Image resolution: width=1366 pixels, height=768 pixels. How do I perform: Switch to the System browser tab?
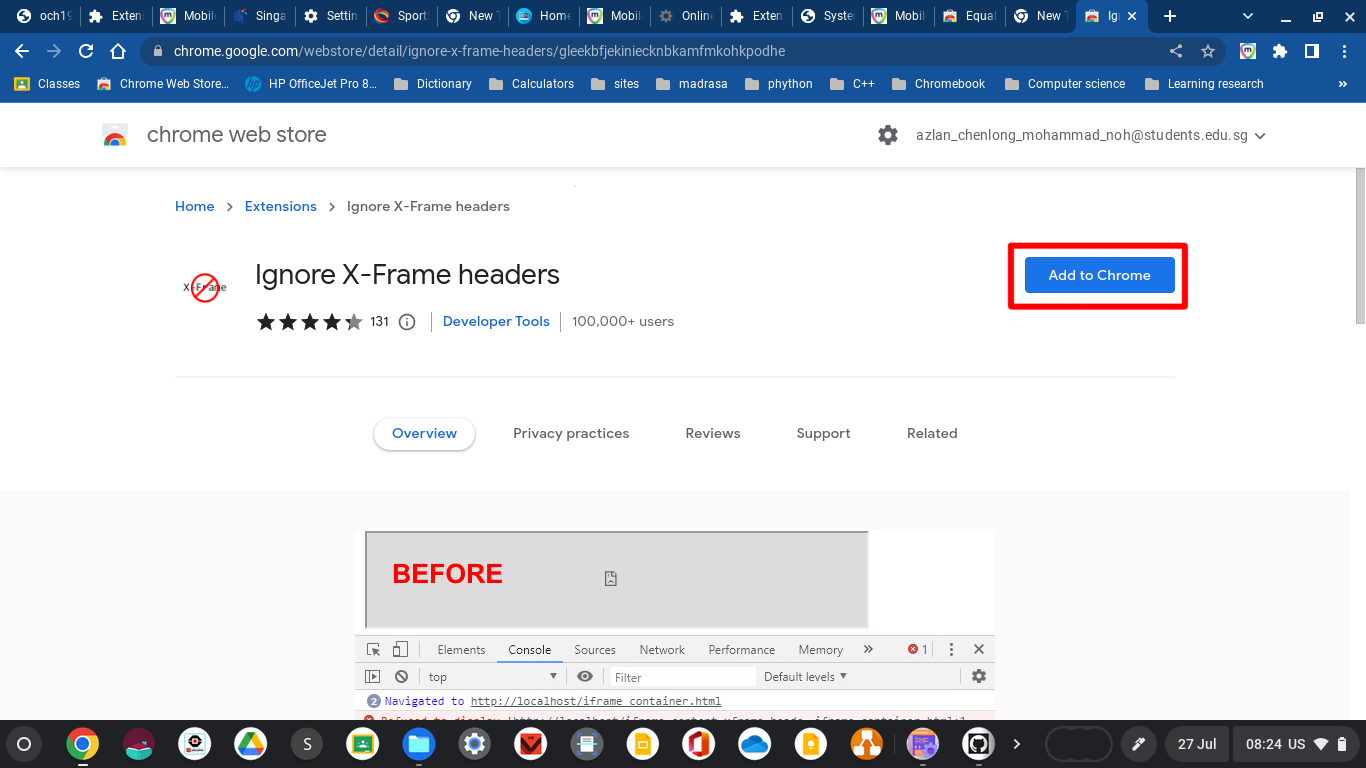coord(827,16)
